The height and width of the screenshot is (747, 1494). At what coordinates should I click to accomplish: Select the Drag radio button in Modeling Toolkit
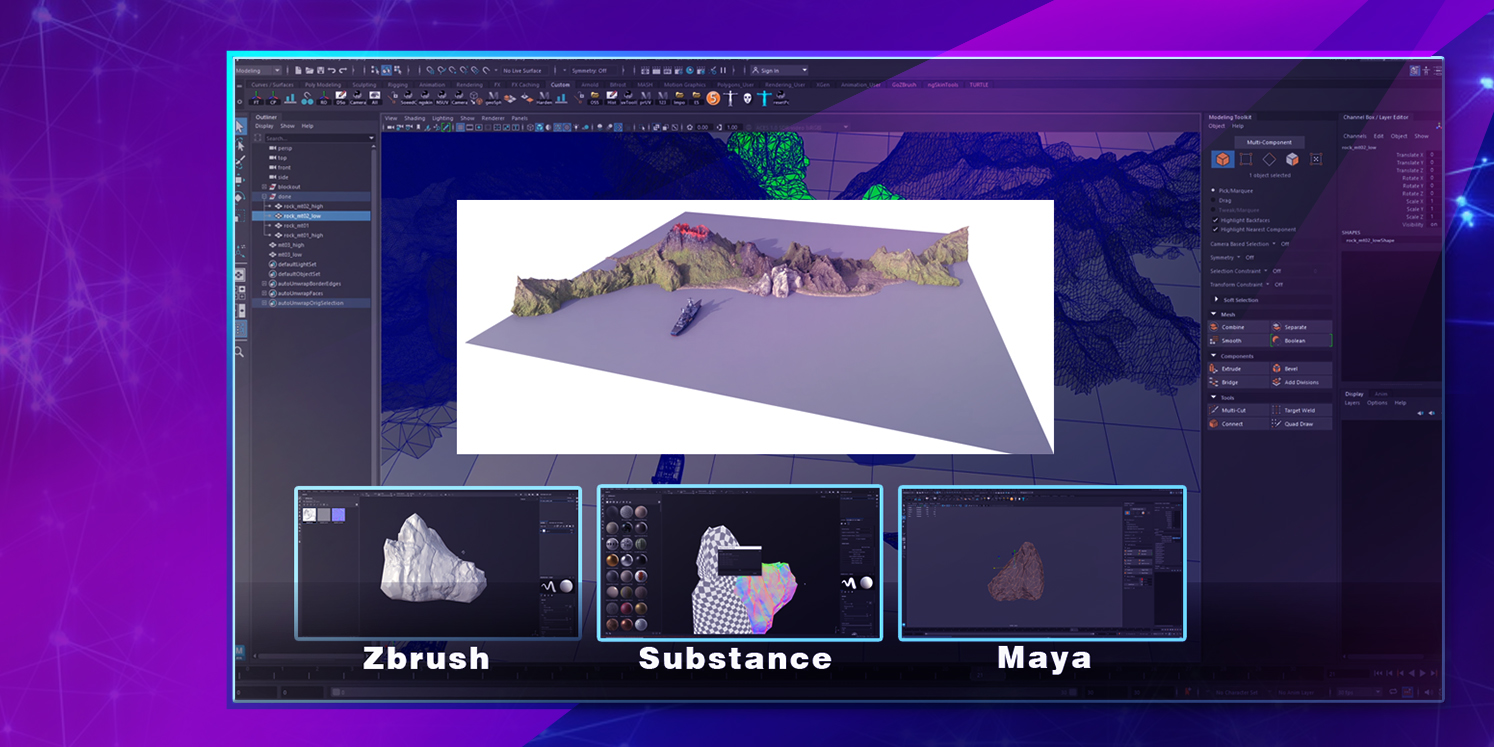[1213, 200]
